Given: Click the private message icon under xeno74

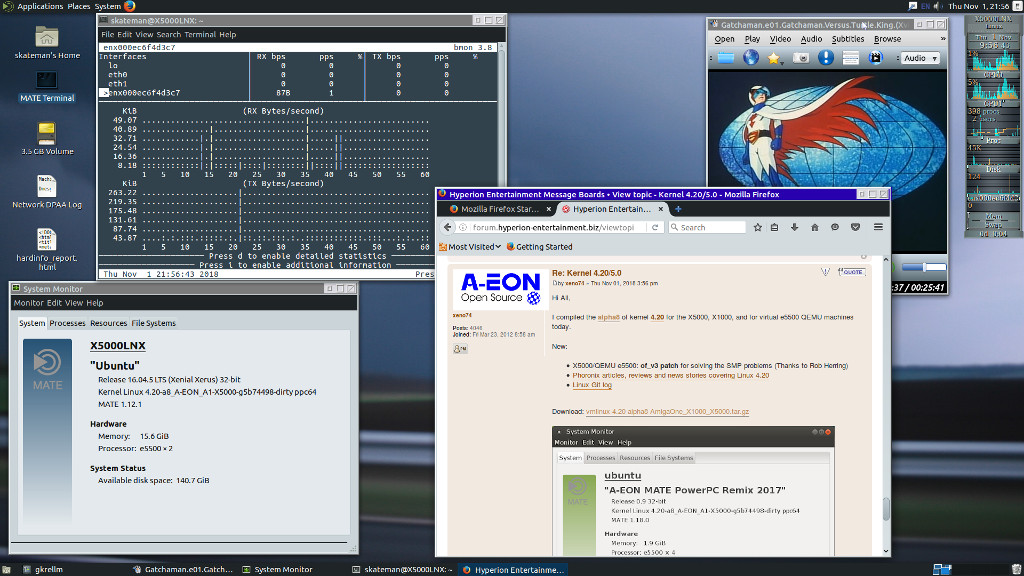Looking at the screenshot, I should 460,349.
